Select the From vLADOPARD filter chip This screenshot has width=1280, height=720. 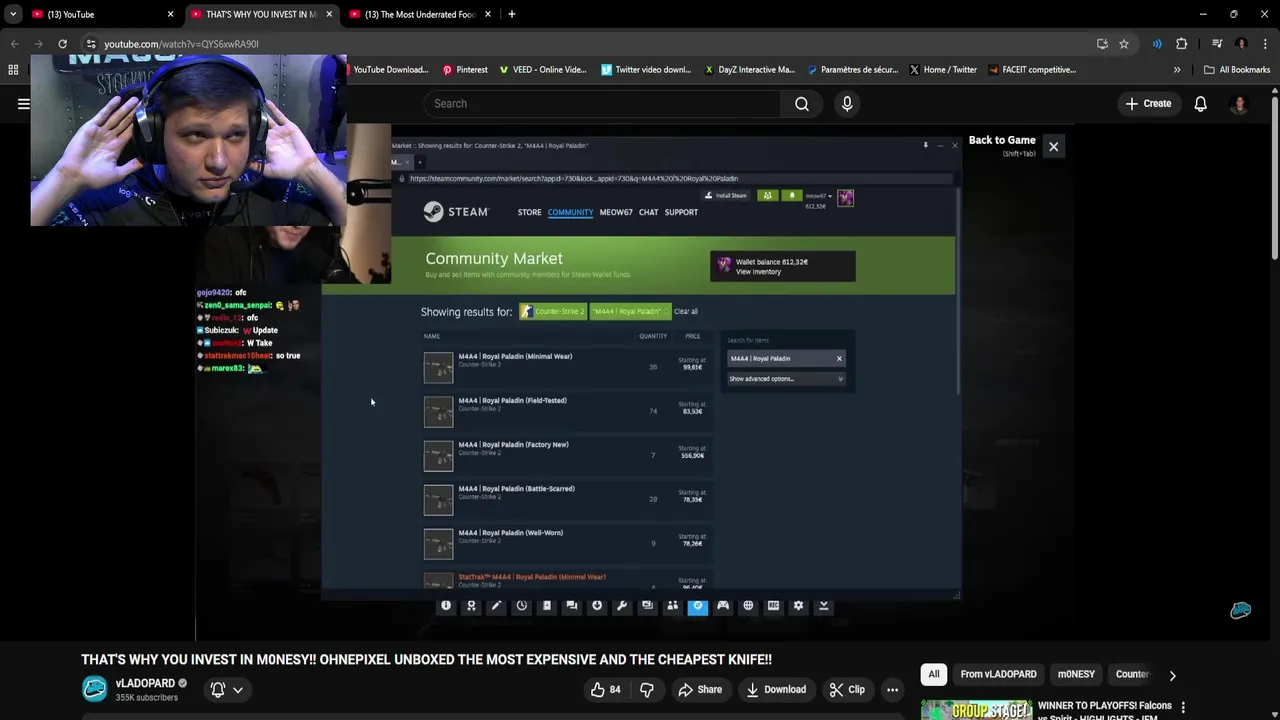point(998,675)
